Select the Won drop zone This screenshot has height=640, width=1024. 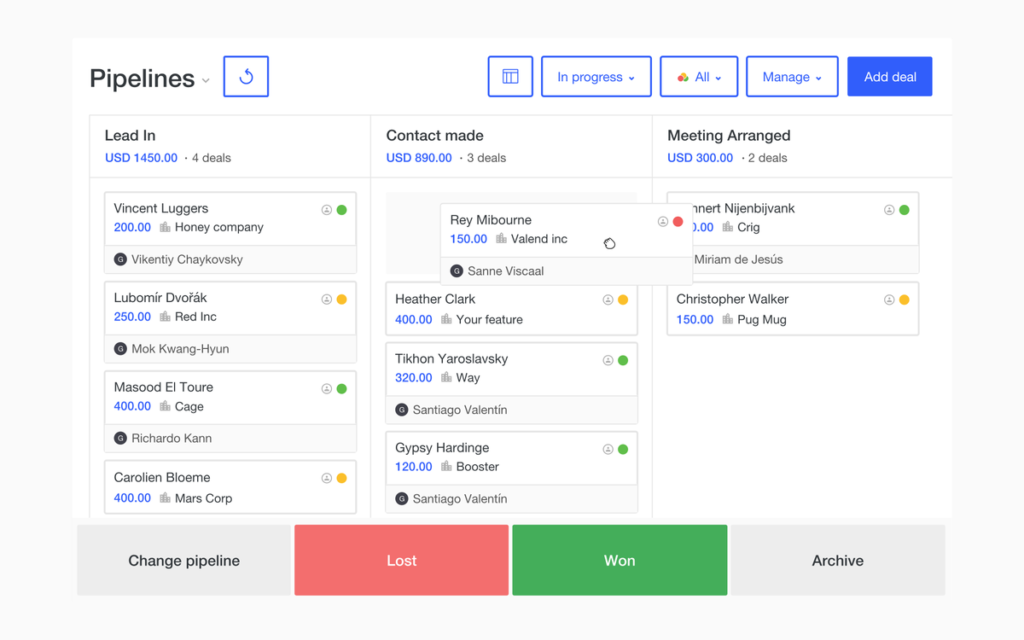pos(619,560)
